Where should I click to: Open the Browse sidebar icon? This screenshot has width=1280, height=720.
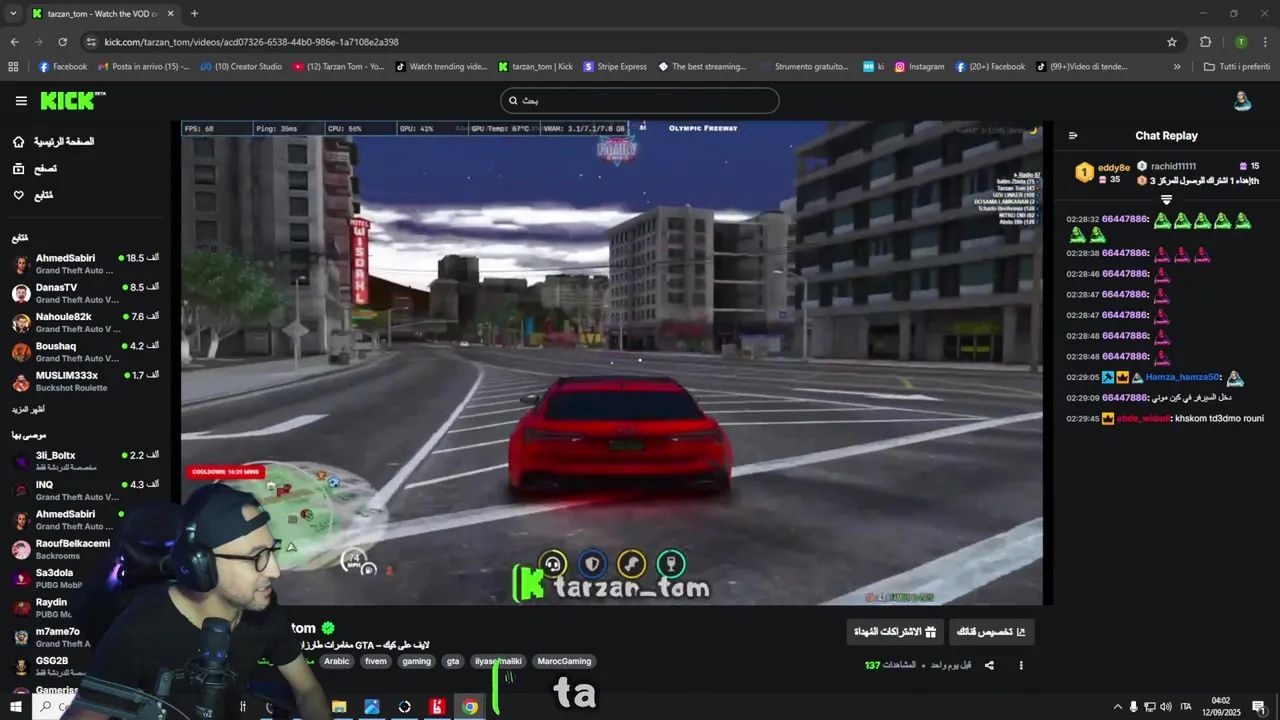[19, 169]
